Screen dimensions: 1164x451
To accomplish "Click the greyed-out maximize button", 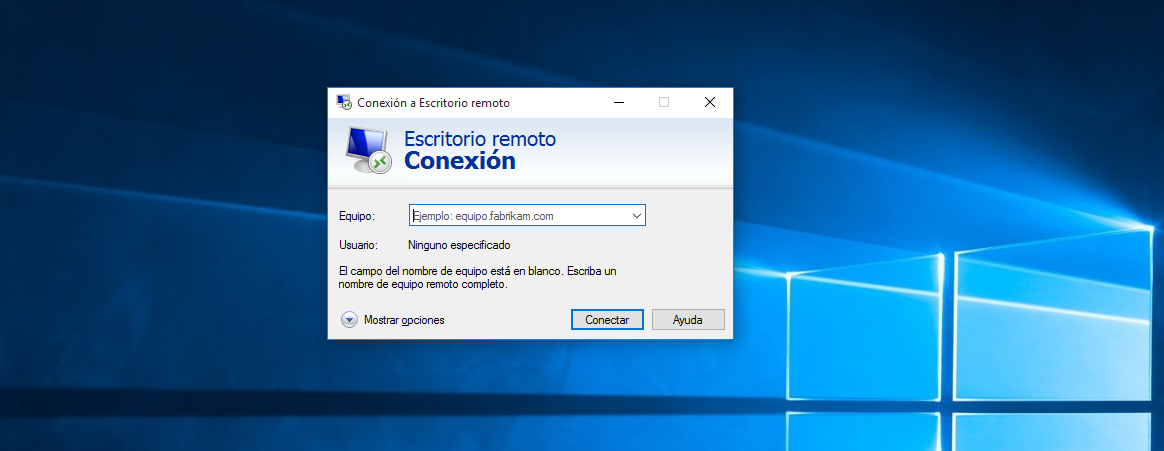I will coord(664,102).
